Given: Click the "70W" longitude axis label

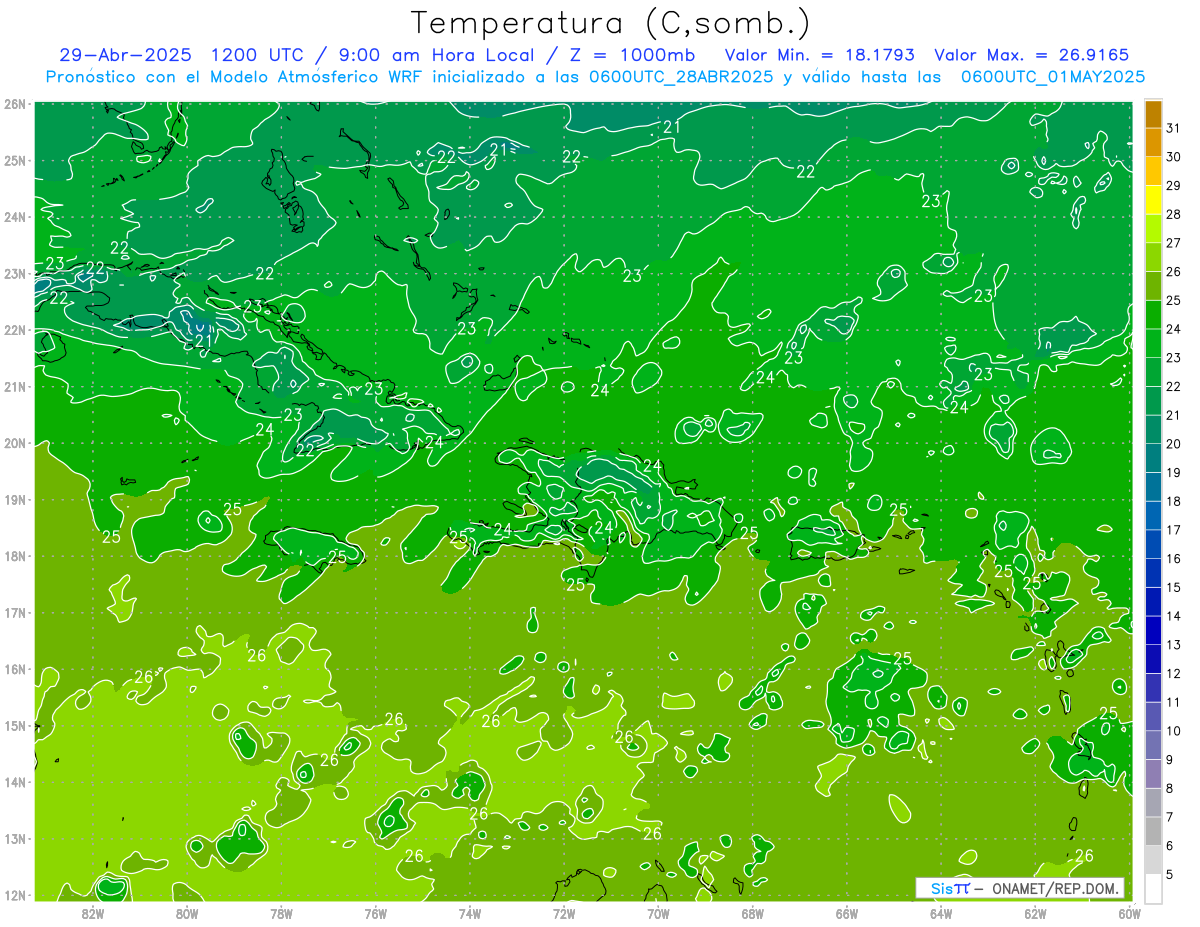Looking at the screenshot, I should tap(658, 914).
